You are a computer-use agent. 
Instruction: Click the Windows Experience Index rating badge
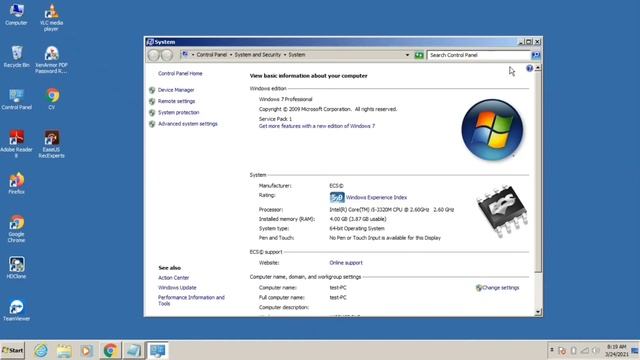[337, 198]
